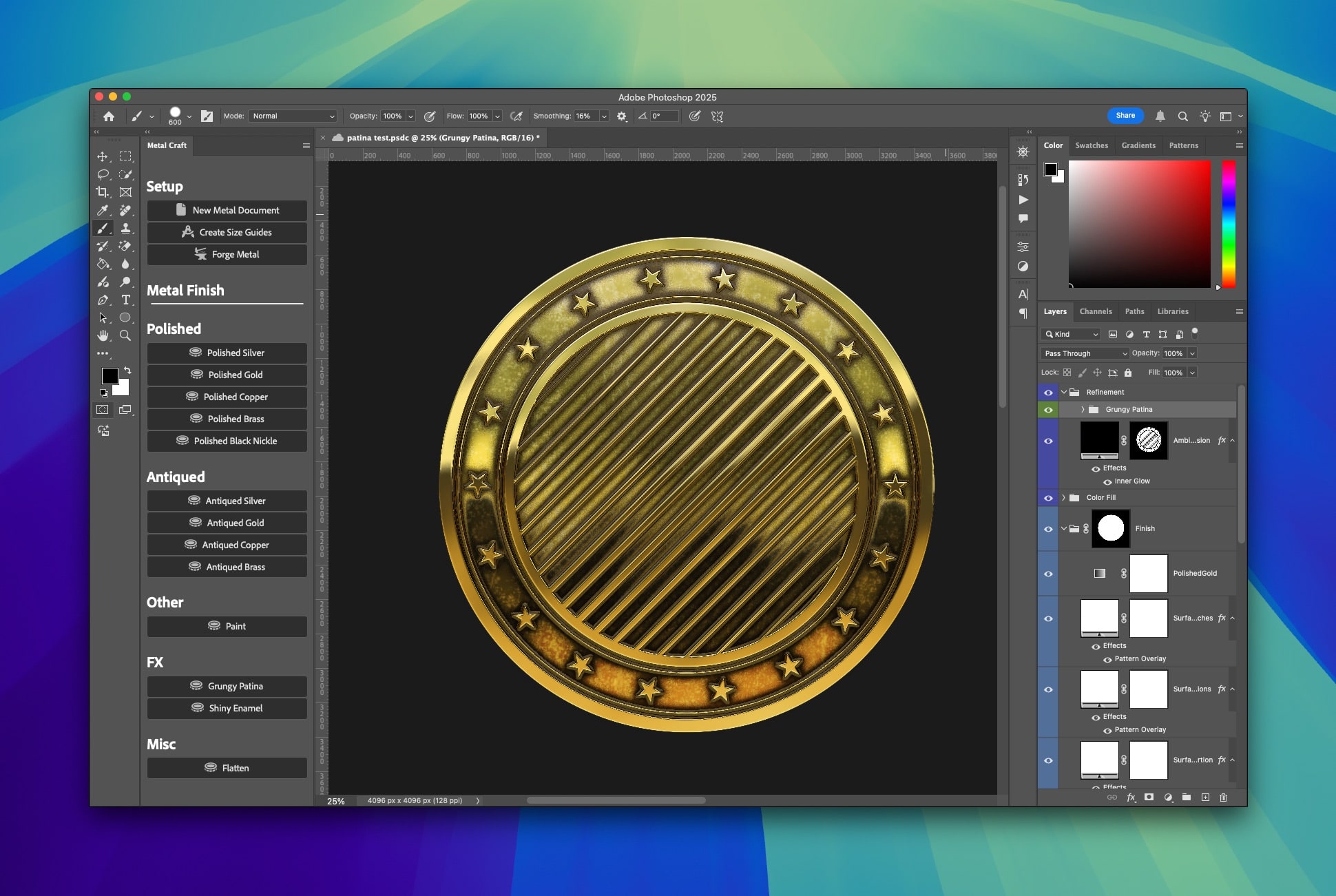Select the Clone Stamp tool

click(125, 228)
